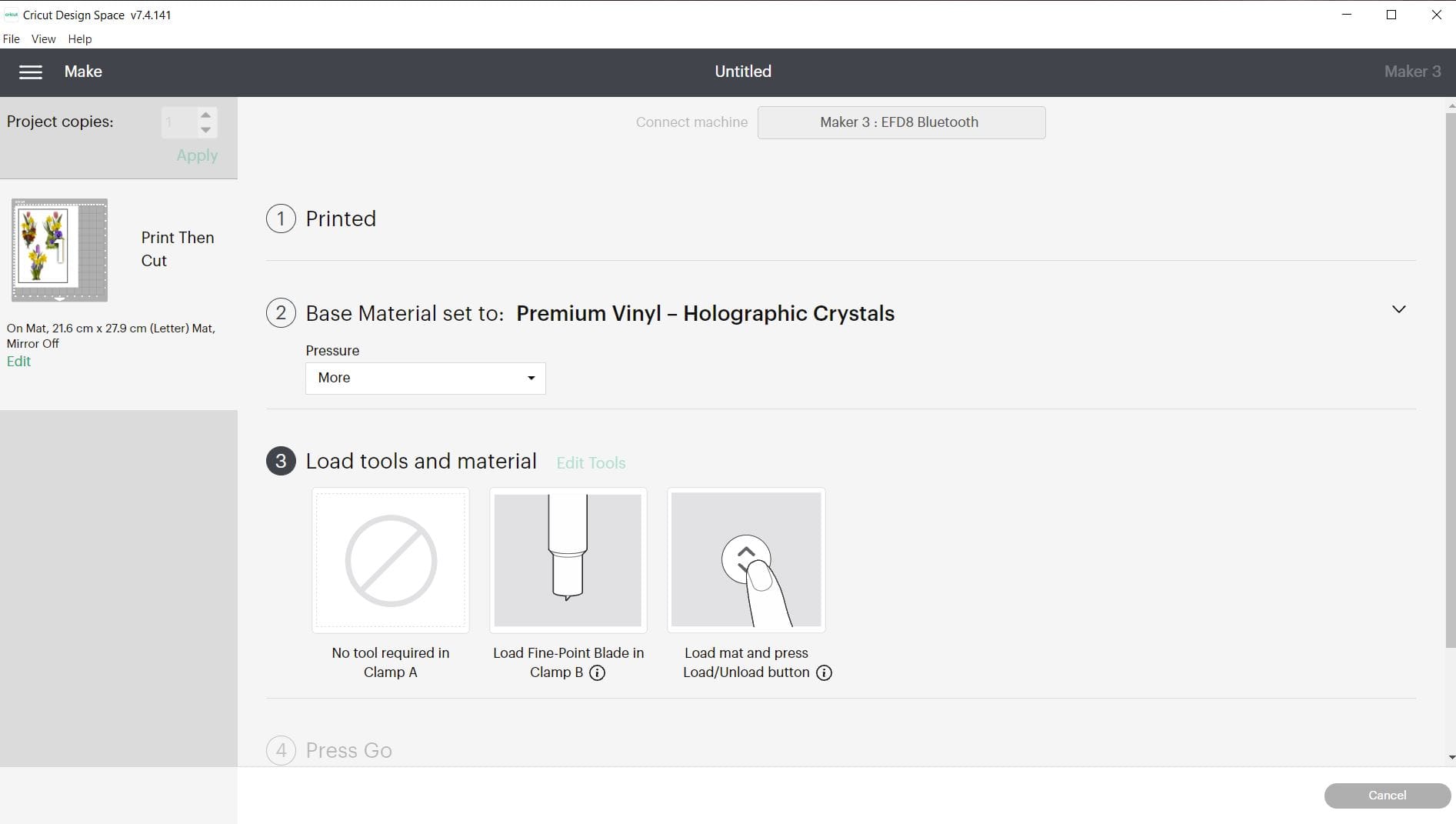Click the Print Then Cut label

pyautogui.click(x=178, y=249)
